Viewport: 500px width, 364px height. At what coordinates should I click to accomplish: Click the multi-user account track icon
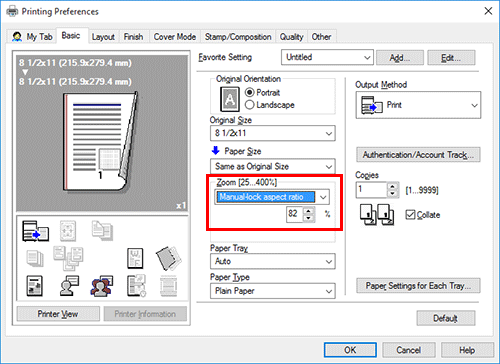click(102, 286)
